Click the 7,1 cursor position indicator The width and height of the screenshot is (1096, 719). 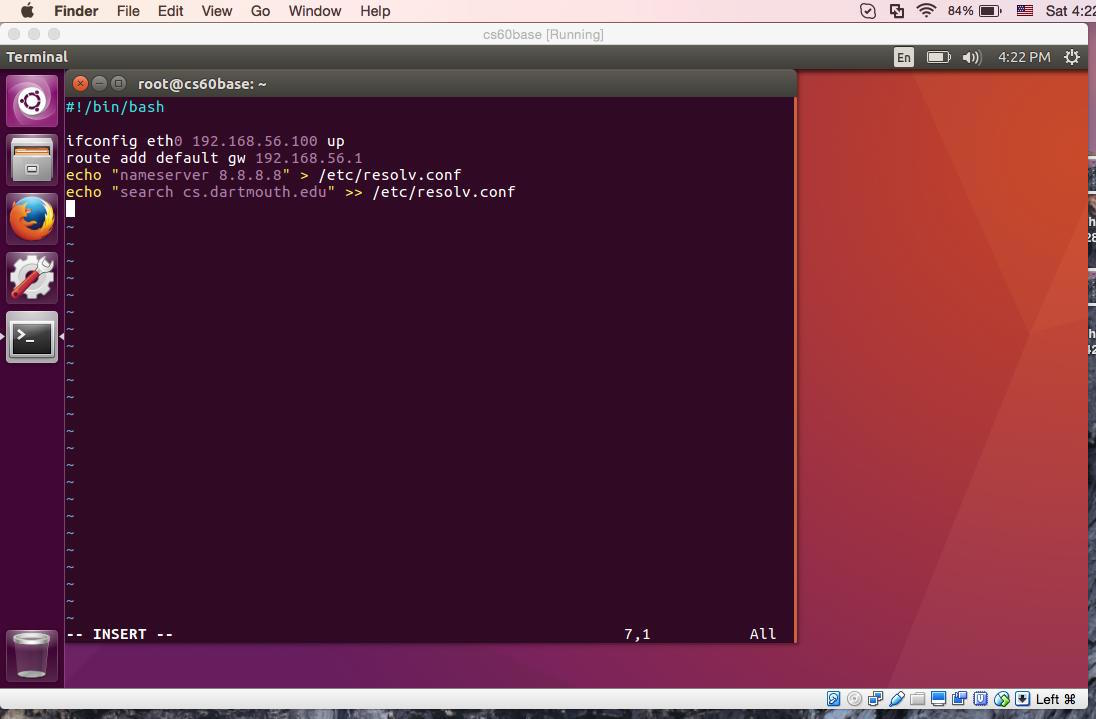pos(637,634)
